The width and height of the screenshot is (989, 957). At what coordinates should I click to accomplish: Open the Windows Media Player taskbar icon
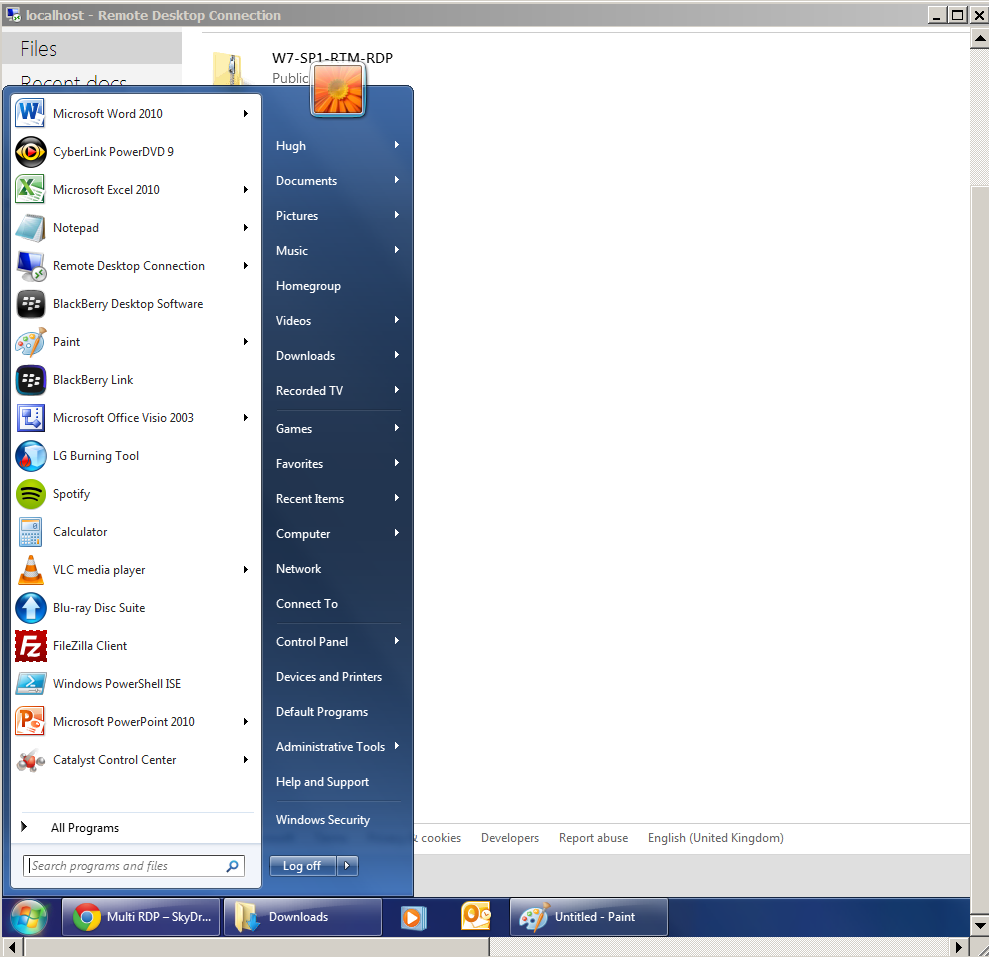coord(413,917)
